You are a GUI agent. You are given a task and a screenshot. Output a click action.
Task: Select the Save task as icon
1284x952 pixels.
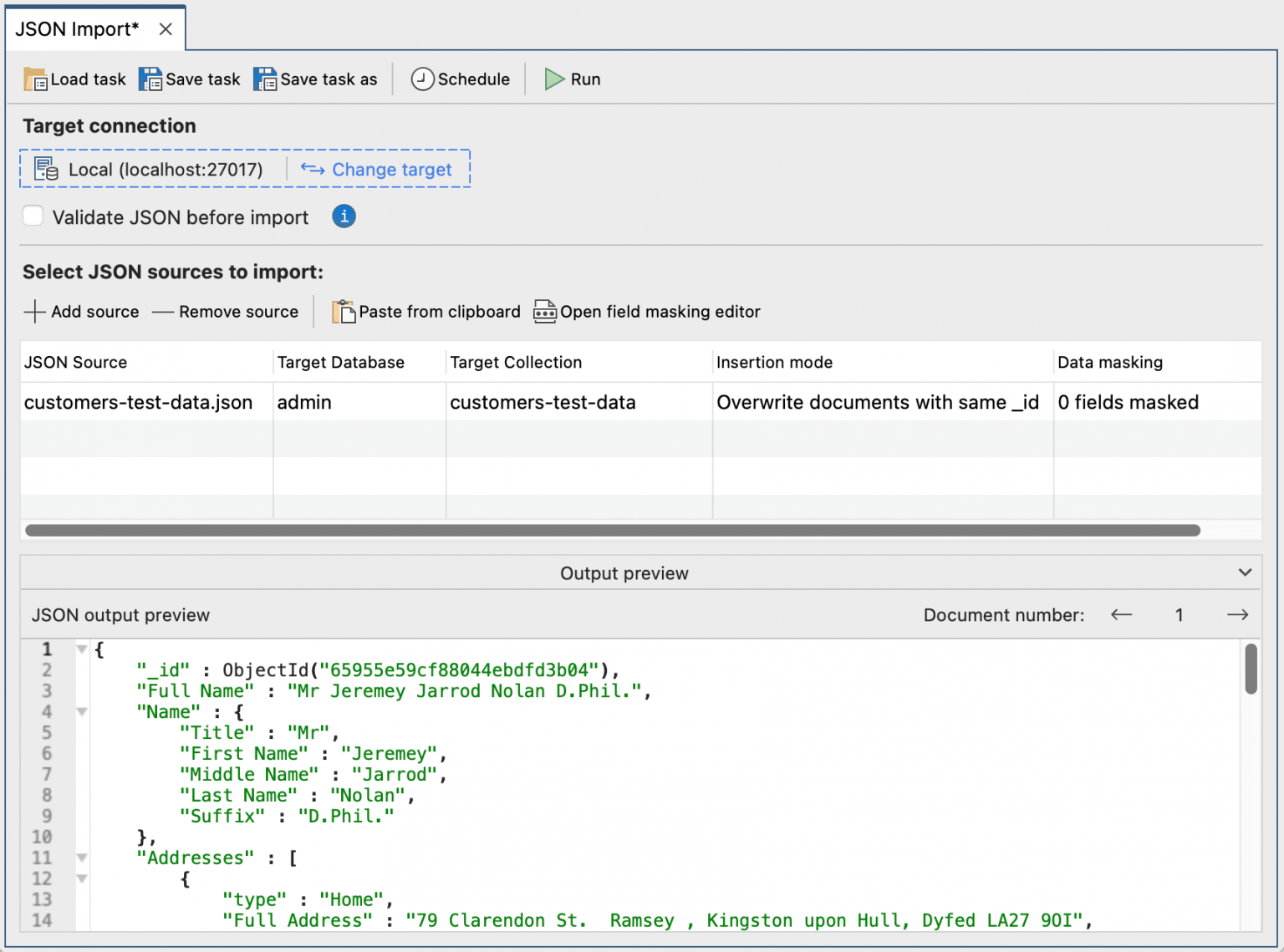(x=266, y=79)
